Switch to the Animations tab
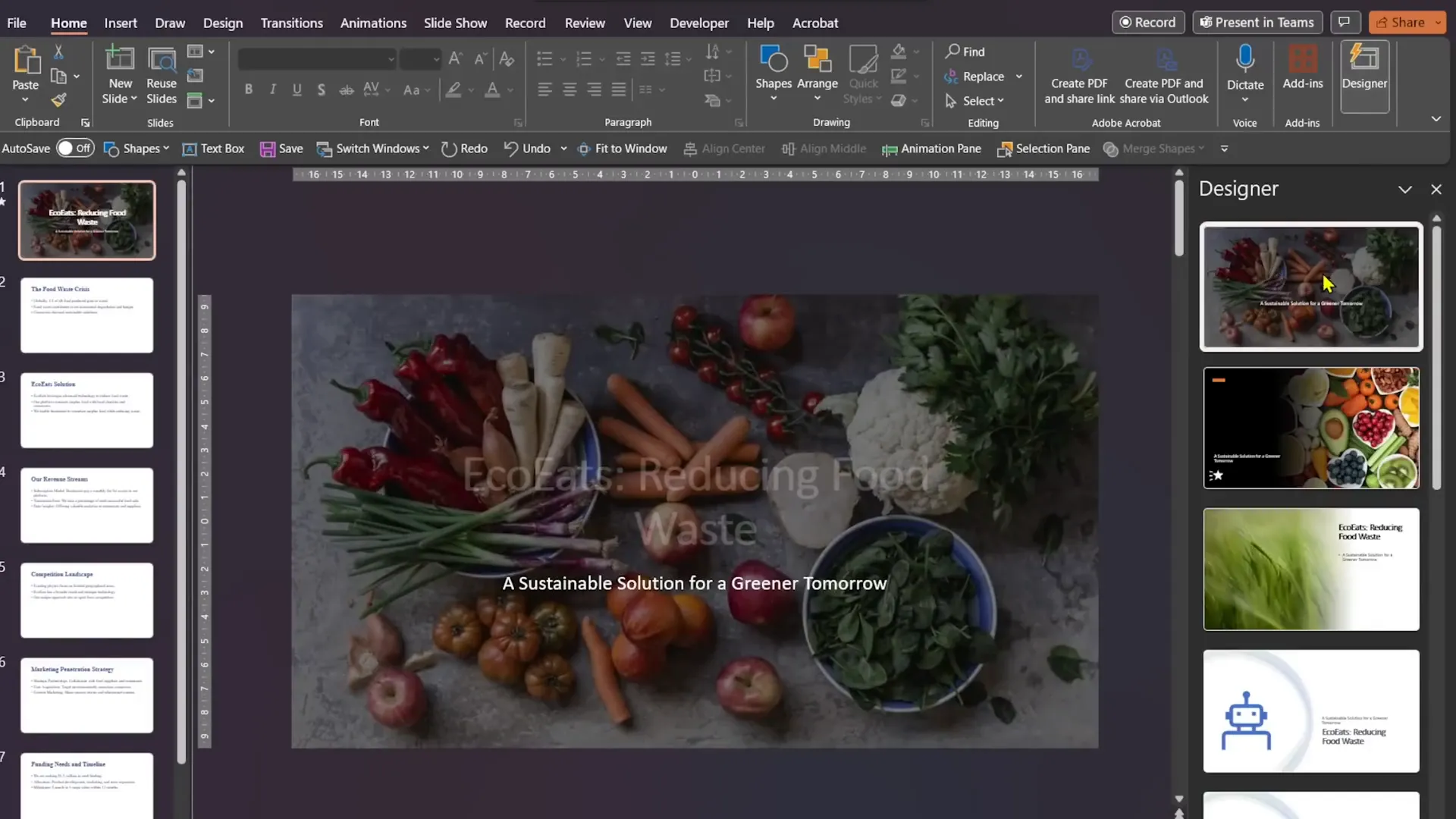The height and width of the screenshot is (819, 1456). (373, 23)
